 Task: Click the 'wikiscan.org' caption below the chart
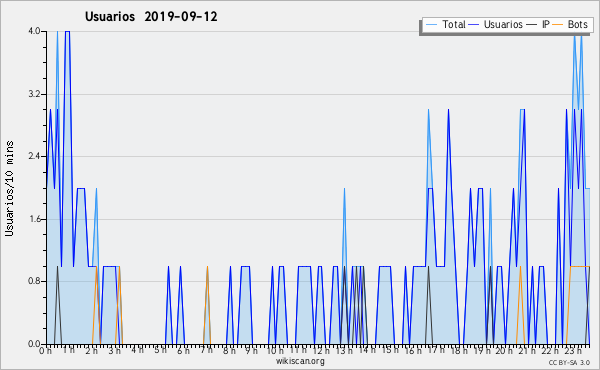(300, 361)
